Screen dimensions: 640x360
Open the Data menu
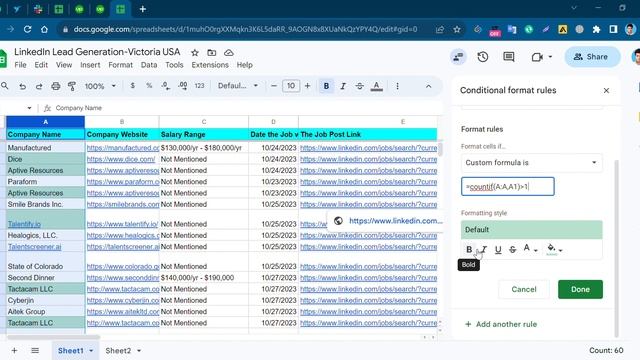coord(149,65)
